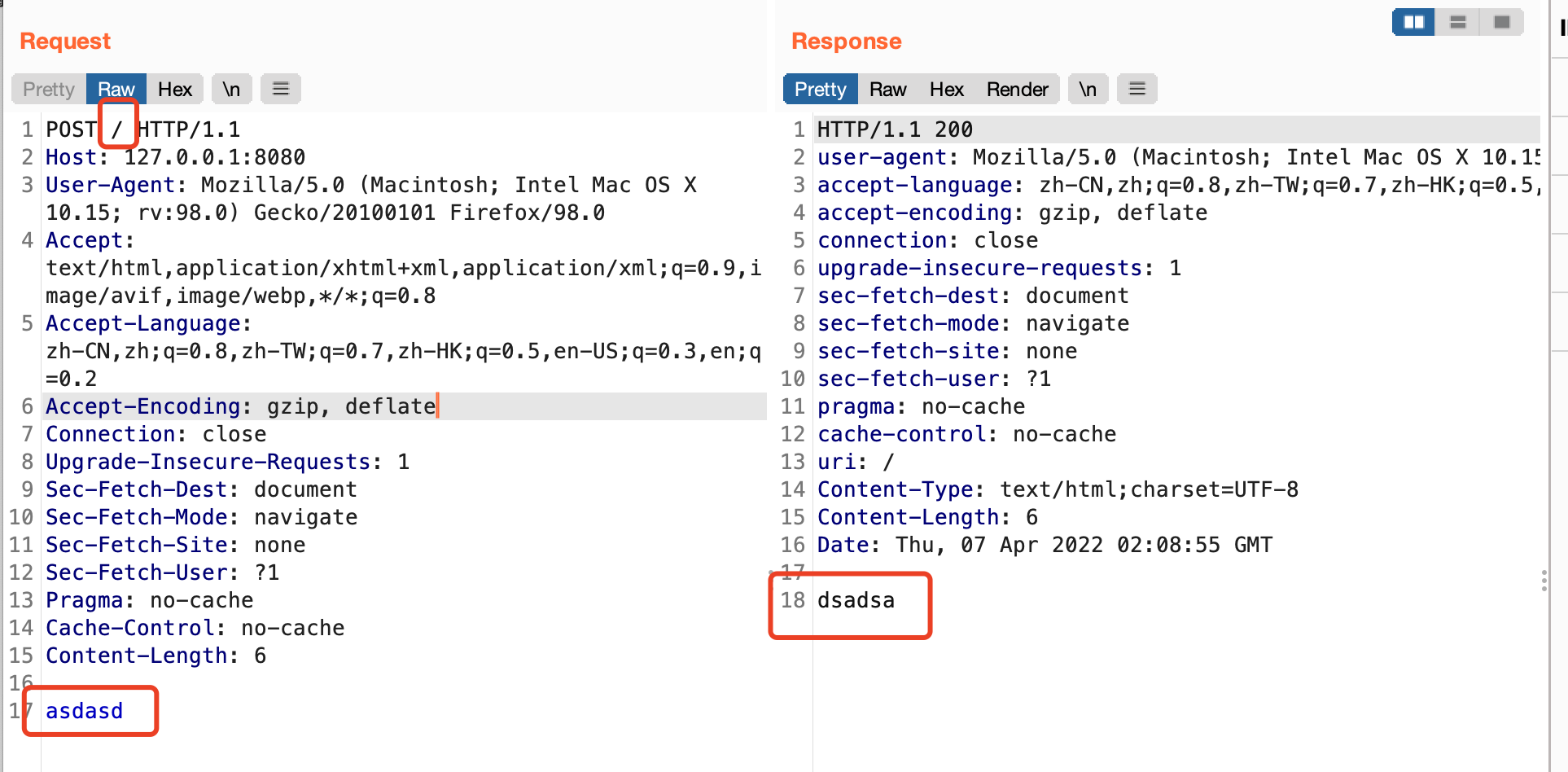Image resolution: width=1568 pixels, height=772 pixels.
Task: Switch Response view to Raw tab
Action: pyautogui.click(x=887, y=89)
